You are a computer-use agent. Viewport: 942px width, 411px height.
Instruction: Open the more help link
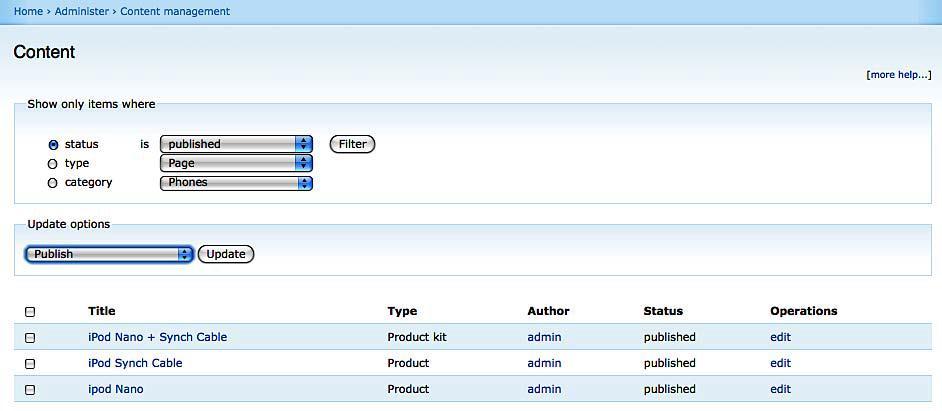[x=899, y=75]
